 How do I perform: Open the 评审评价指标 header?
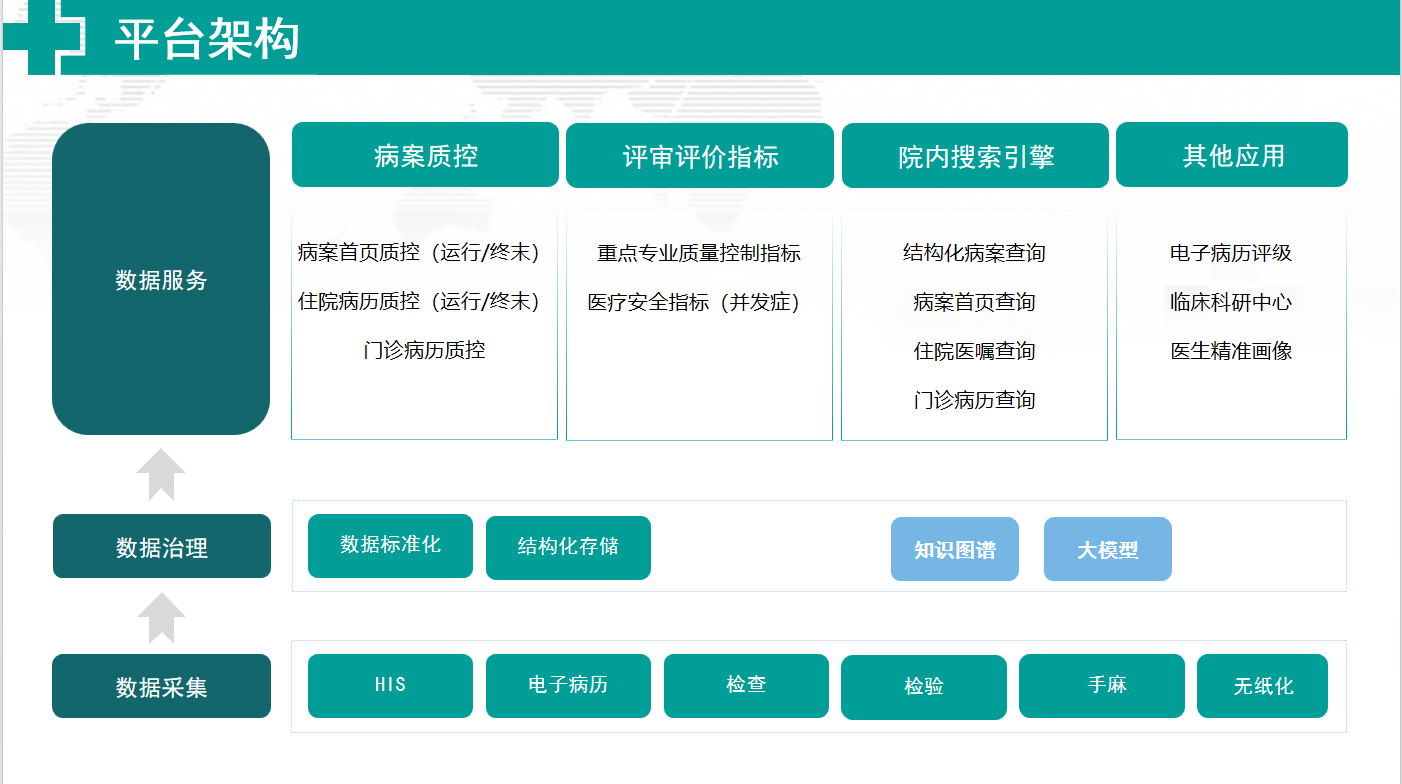[x=700, y=156]
